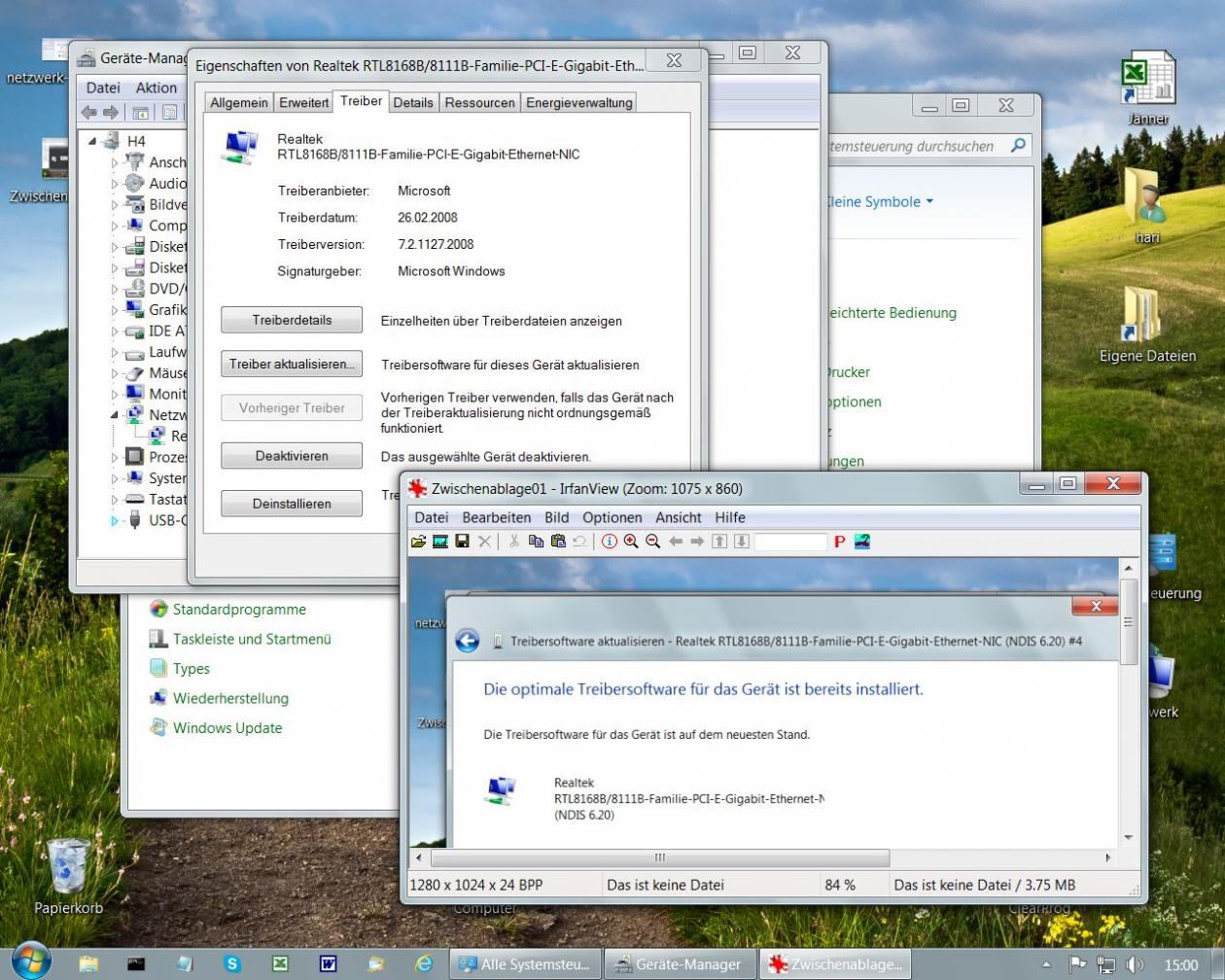Click the Deinstallieren button
This screenshot has height=980, width=1225.
pyautogui.click(x=292, y=504)
